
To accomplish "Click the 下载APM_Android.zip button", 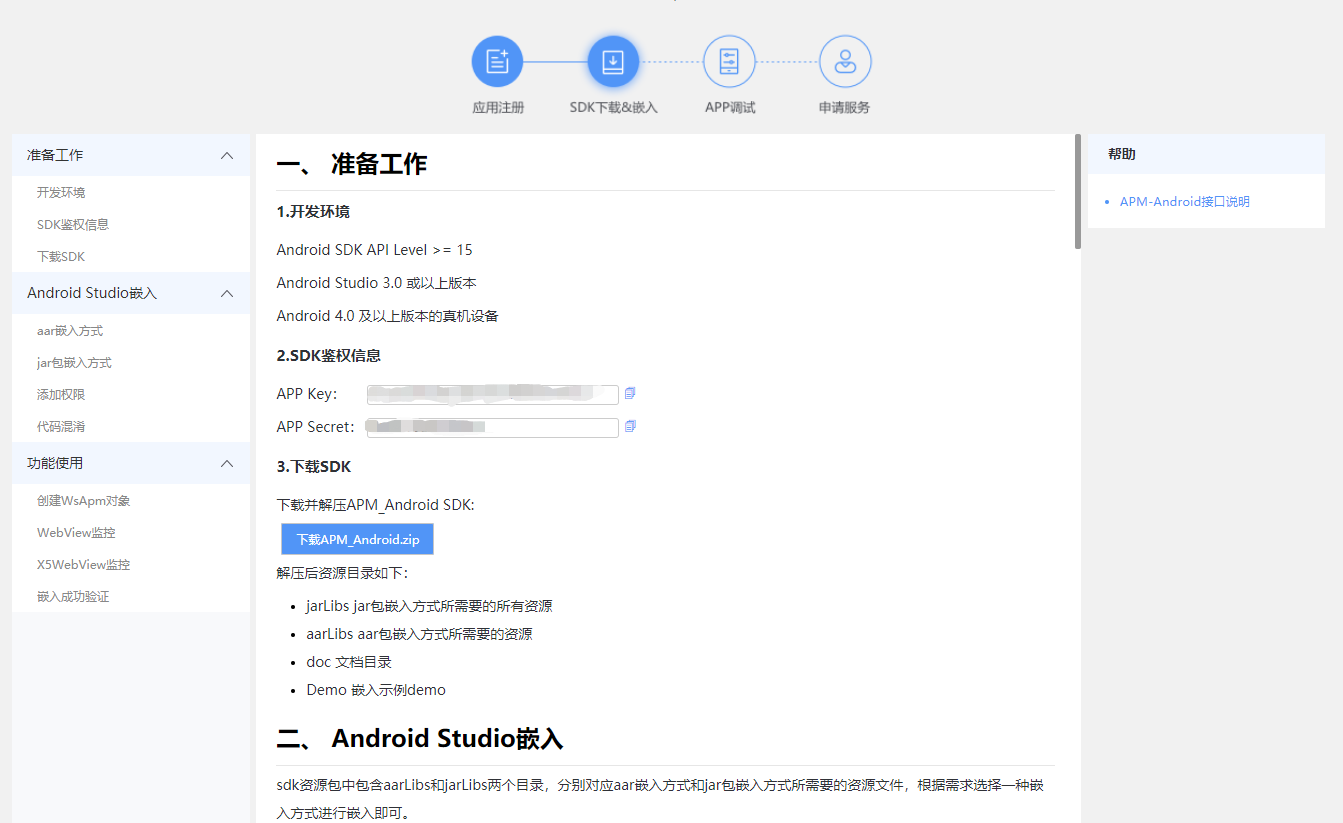I will pyautogui.click(x=357, y=539).
